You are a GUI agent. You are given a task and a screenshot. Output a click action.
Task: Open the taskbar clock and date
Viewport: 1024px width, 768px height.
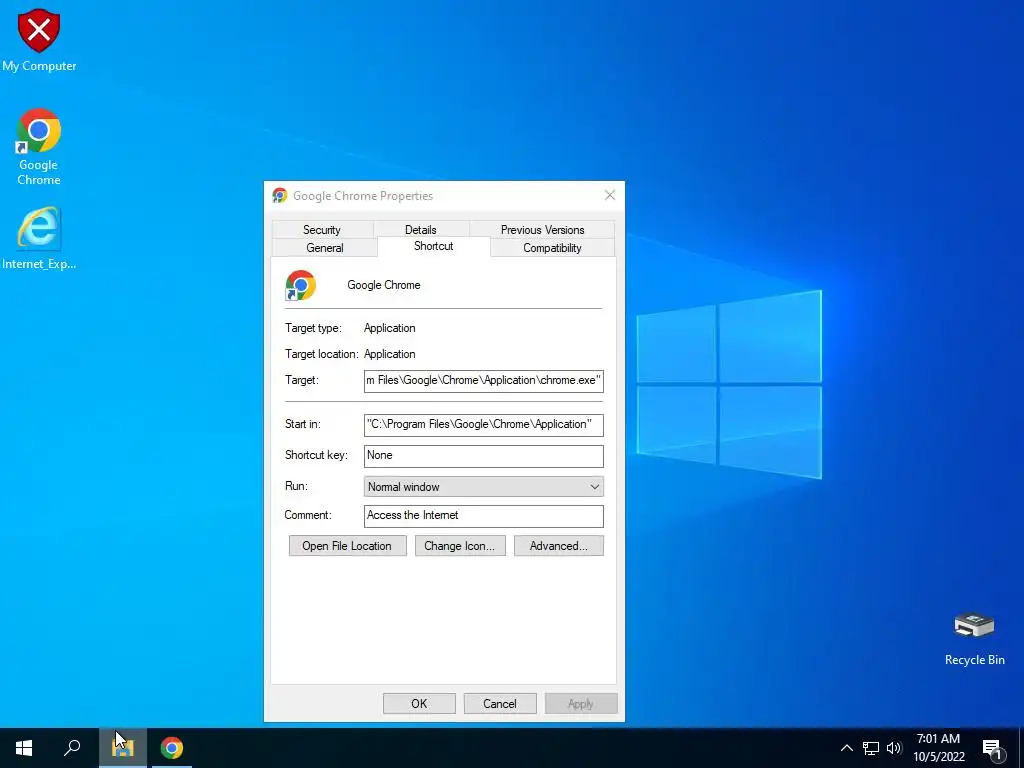coord(938,748)
